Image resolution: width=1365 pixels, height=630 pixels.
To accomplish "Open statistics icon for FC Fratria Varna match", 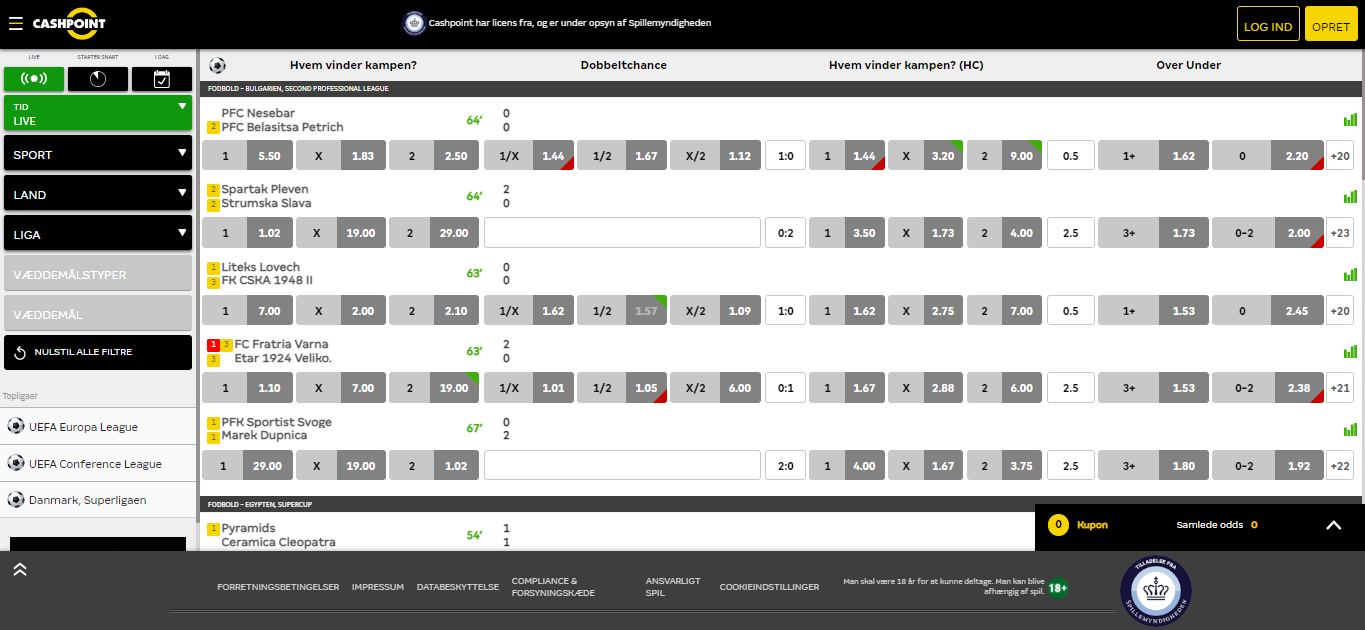I will [1350, 351].
